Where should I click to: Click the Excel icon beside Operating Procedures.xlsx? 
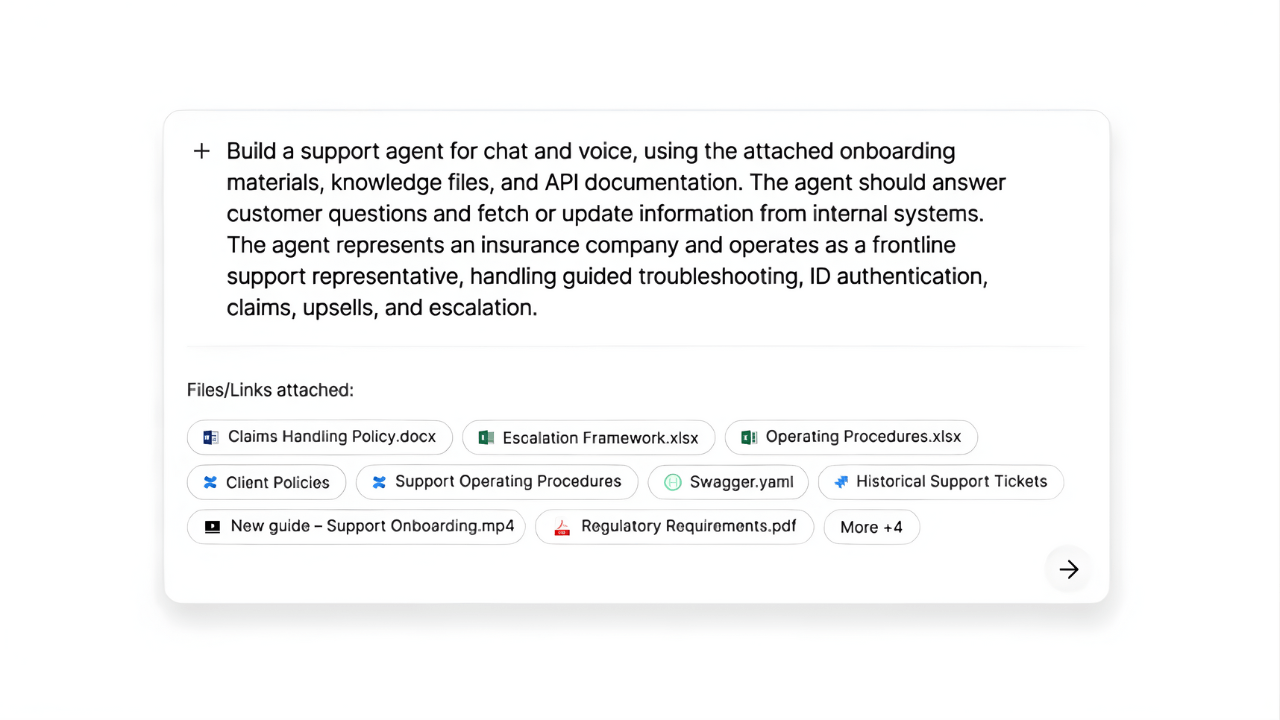coord(749,437)
